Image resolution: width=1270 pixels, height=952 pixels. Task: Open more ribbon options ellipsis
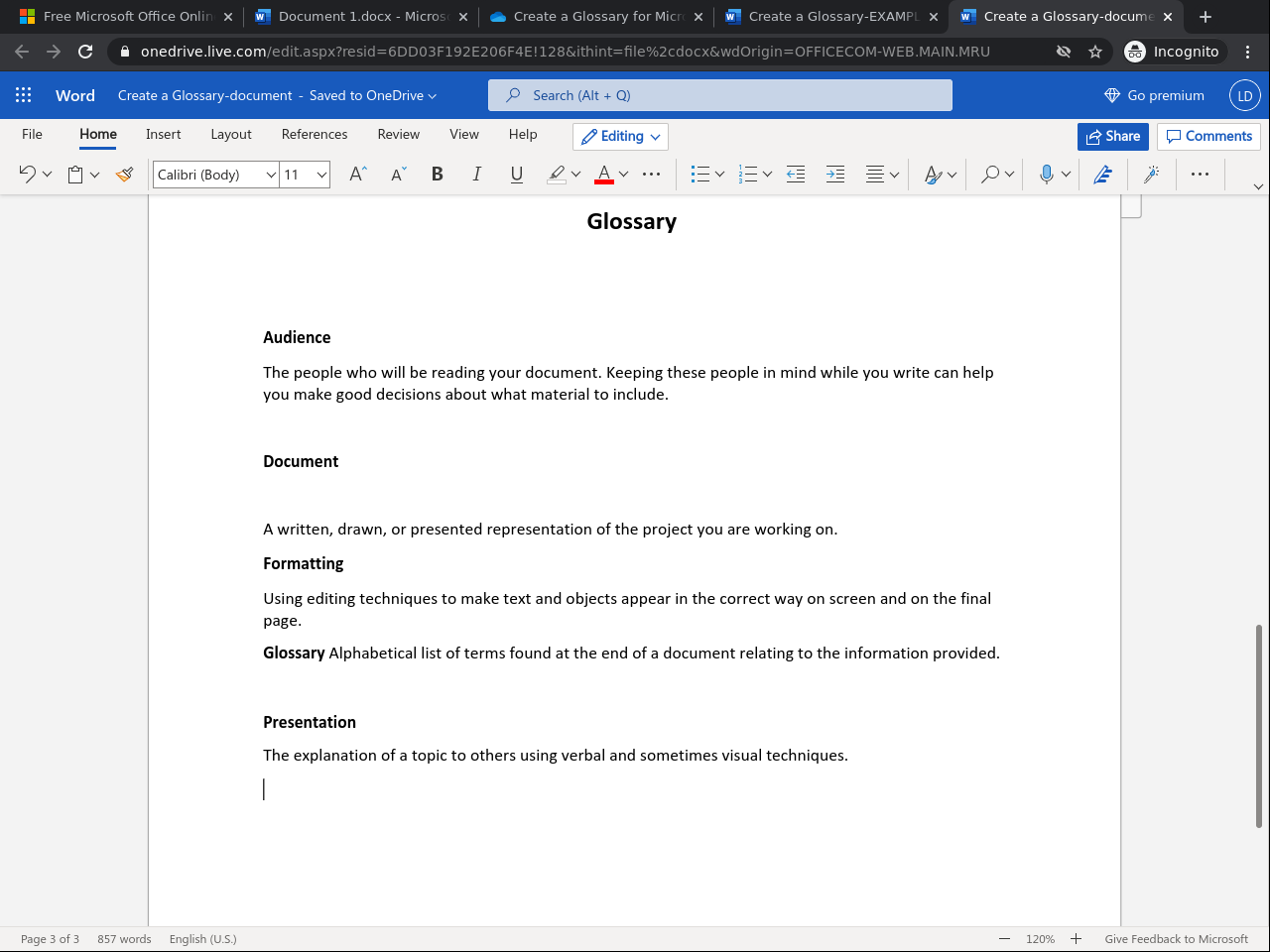1200,175
